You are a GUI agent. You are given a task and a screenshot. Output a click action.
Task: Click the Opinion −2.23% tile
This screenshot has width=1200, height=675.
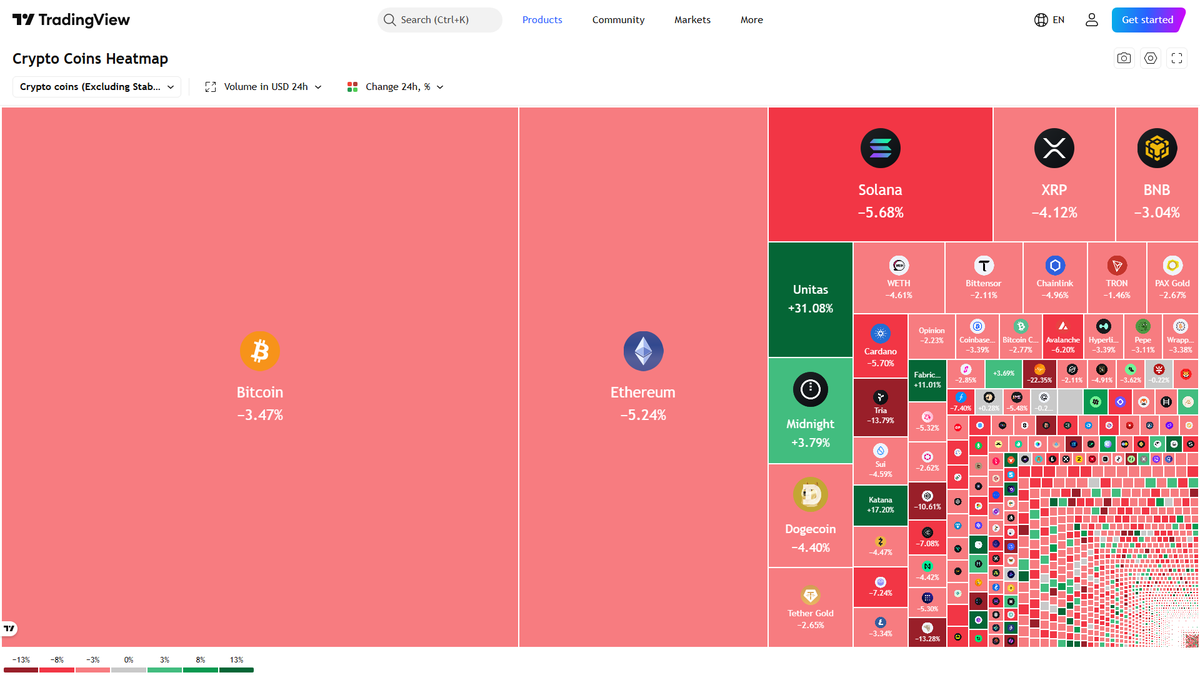(931, 335)
